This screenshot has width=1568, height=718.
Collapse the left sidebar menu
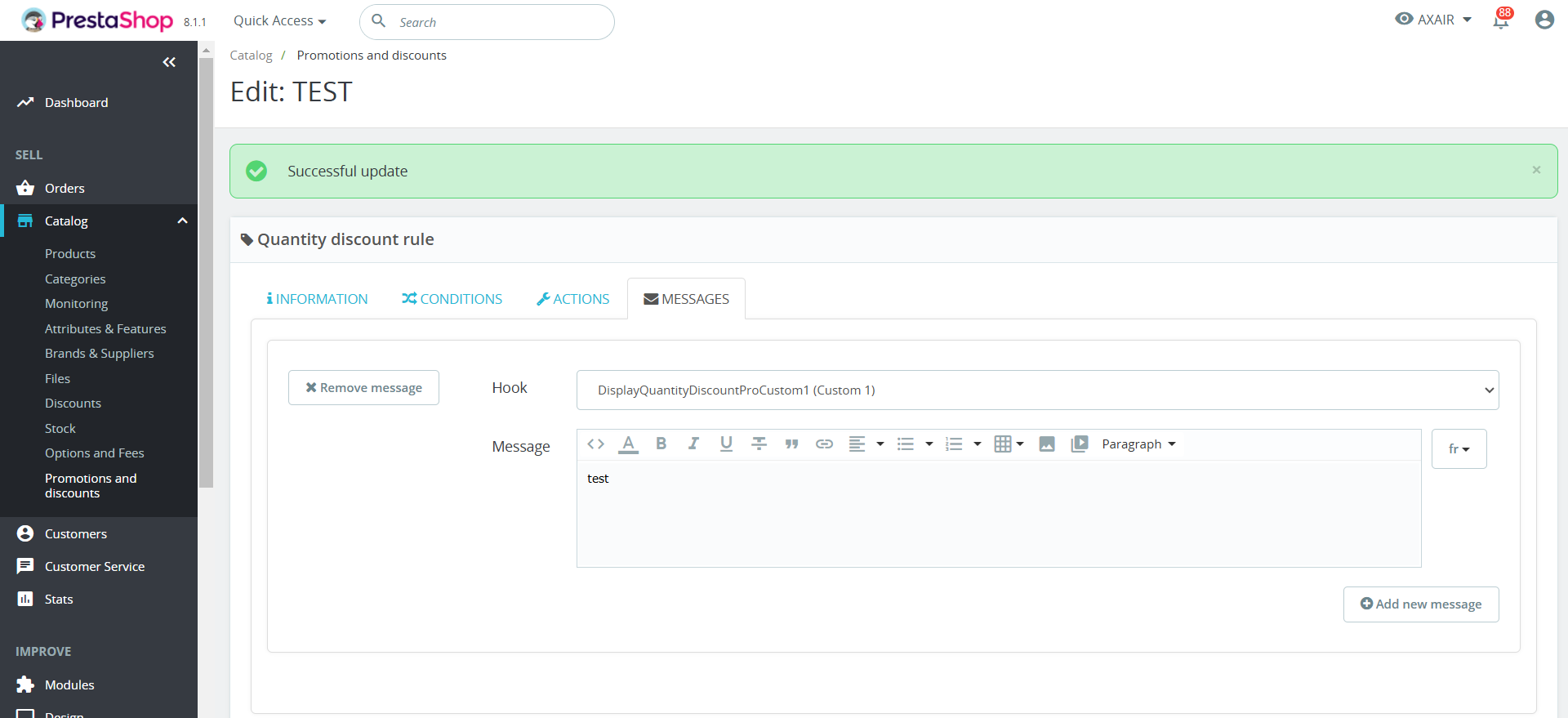pos(169,62)
